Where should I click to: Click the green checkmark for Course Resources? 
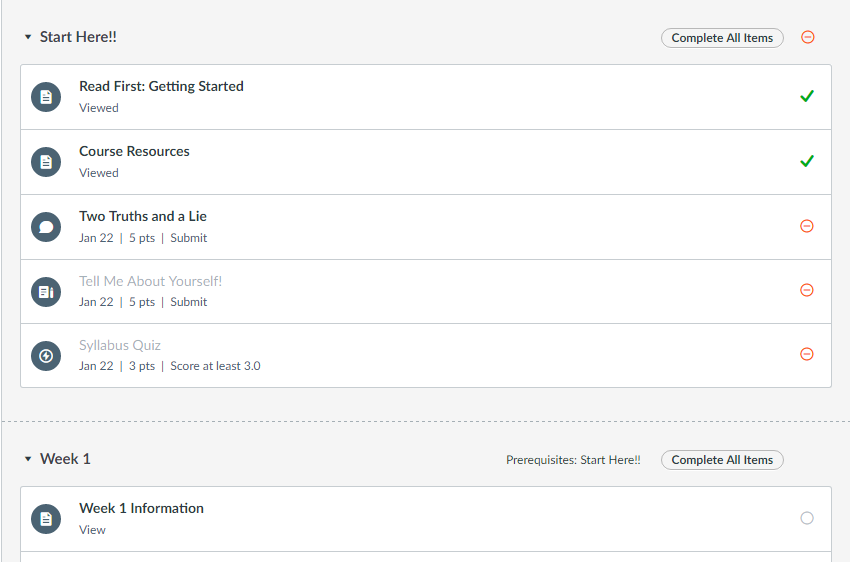tap(807, 161)
